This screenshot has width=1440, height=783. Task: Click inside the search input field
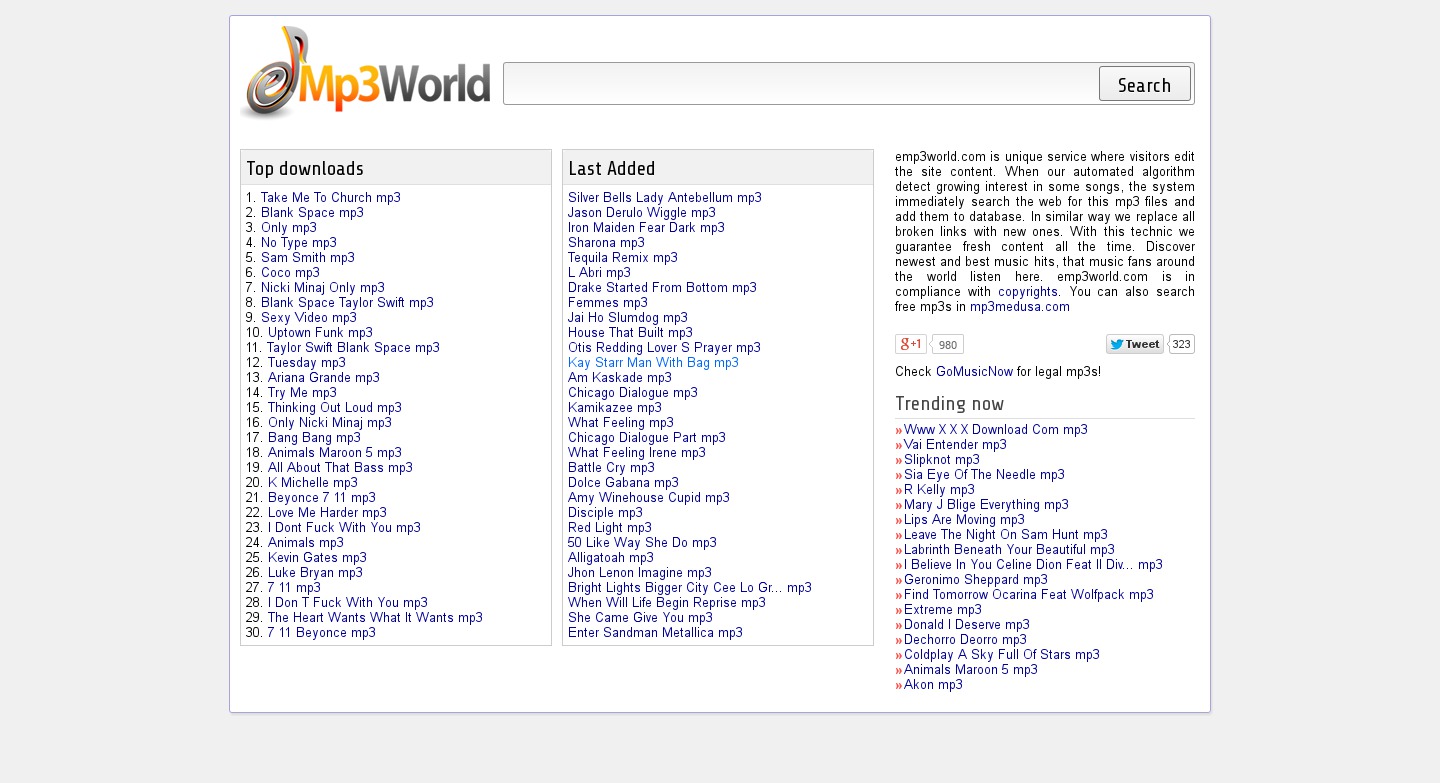[800, 84]
